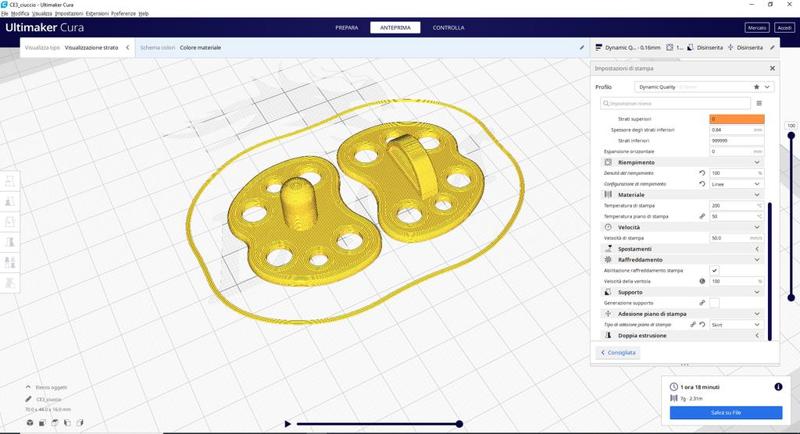Open the Visualizza menu
Viewport: 800px width, 434px height.
(x=42, y=14)
